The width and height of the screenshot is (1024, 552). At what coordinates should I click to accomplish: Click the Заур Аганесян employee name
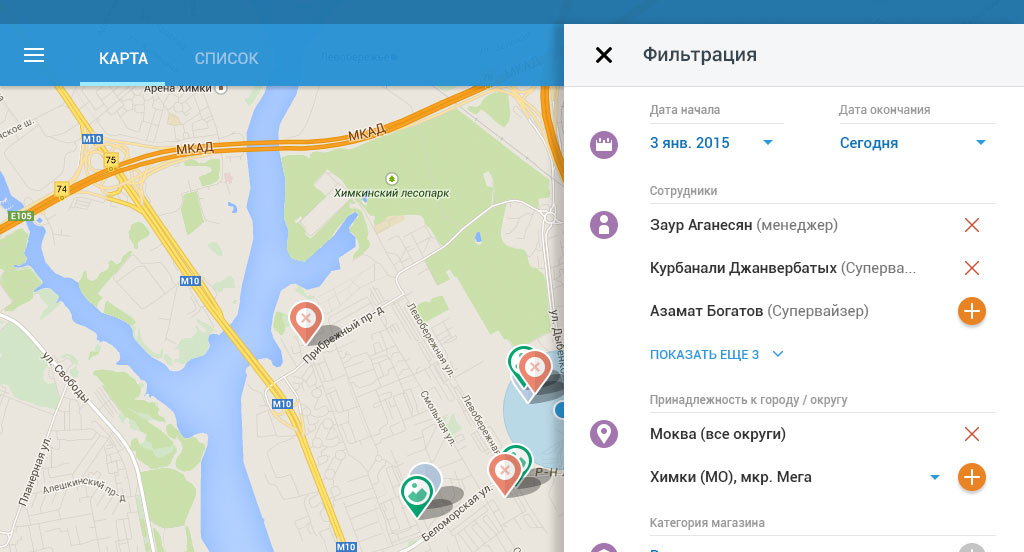click(701, 225)
